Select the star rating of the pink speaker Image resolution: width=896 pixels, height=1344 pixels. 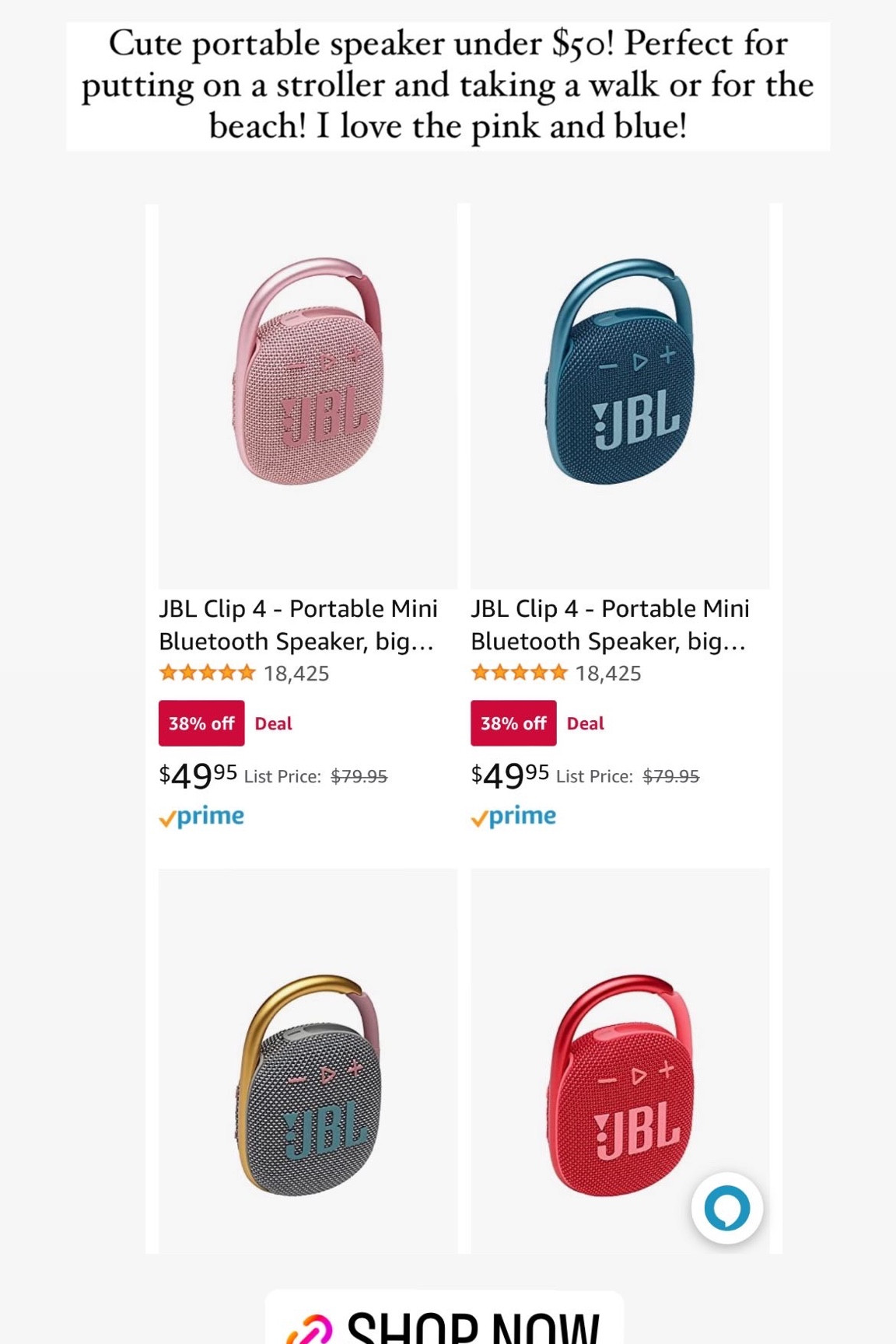[x=207, y=672]
